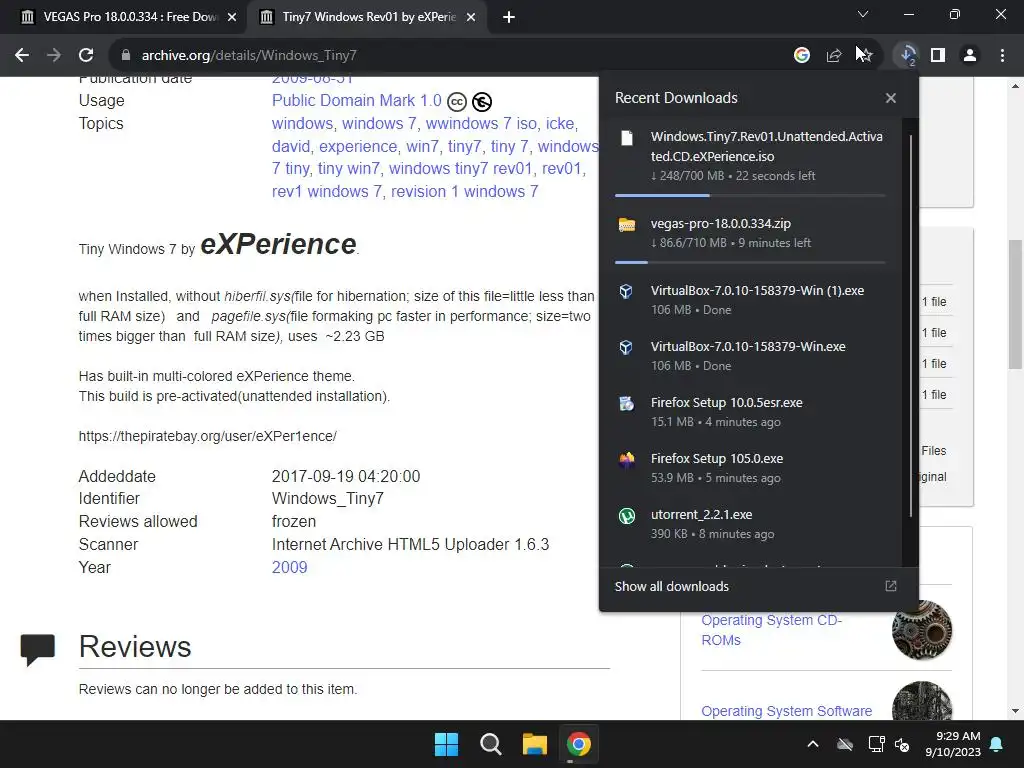Open a new browser tab
1024x768 pixels.
pyautogui.click(x=509, y=17)
